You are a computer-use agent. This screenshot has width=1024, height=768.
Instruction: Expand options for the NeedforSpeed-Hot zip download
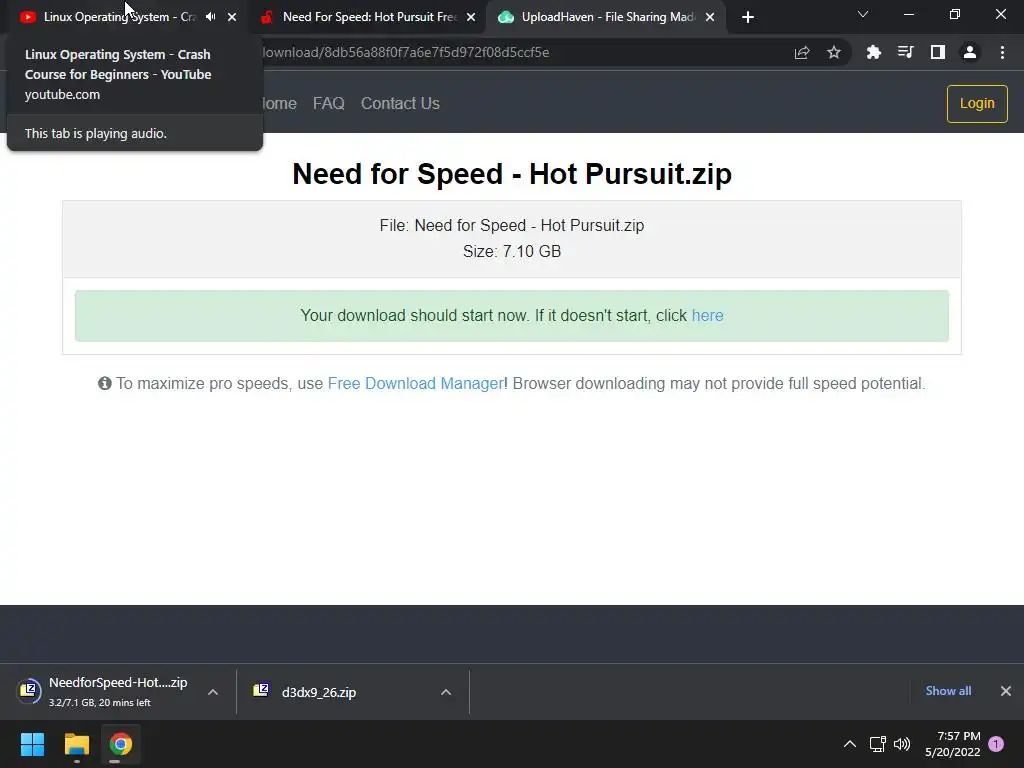(x=213, y=692)
